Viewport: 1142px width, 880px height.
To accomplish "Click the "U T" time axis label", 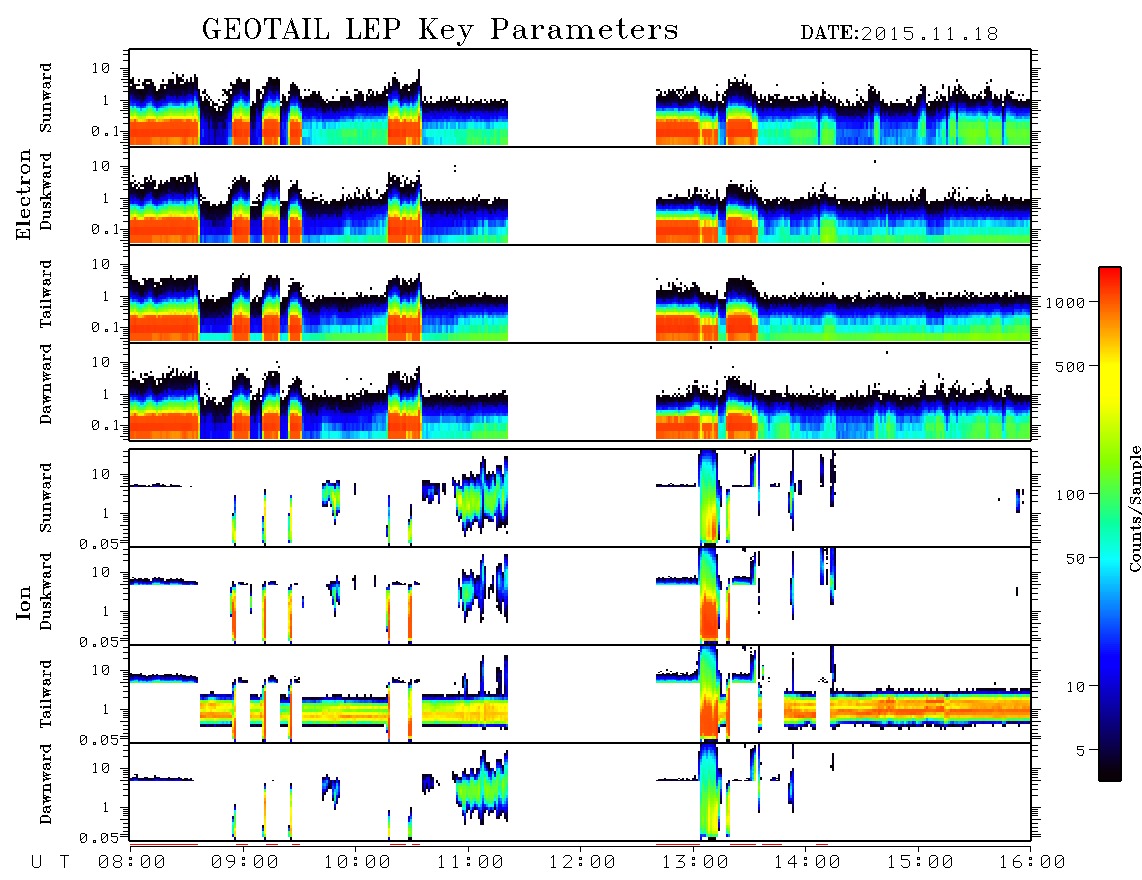I will (x=50, y=863).
